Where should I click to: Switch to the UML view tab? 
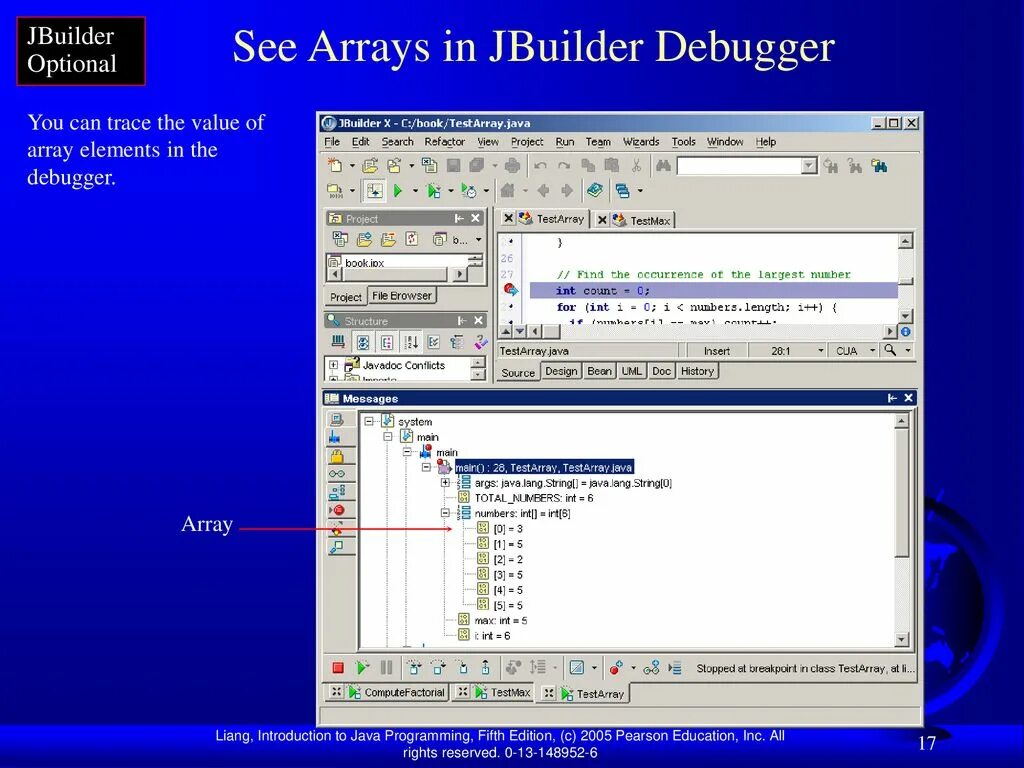coord(632,371)
